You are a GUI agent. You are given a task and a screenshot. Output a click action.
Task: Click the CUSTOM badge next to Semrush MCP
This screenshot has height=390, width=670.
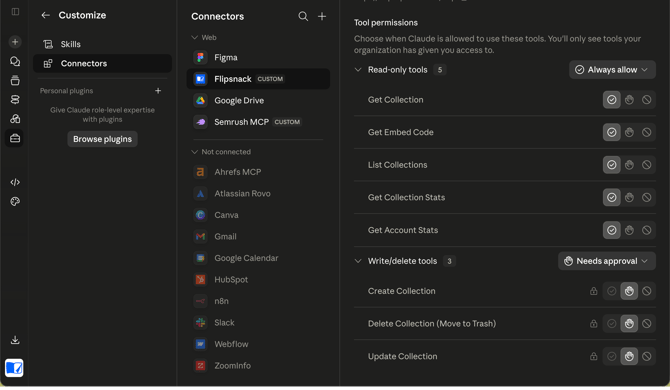coord(287,122)
